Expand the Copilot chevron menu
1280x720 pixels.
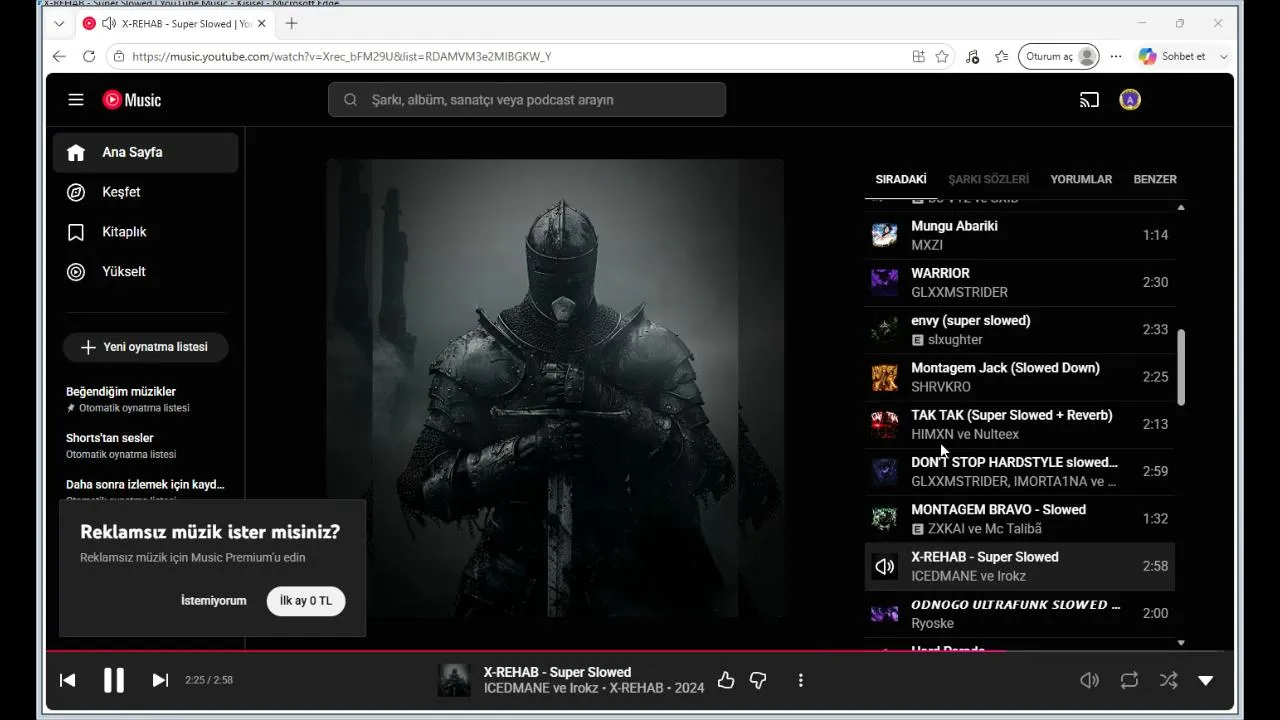(x=1223, y=57)
